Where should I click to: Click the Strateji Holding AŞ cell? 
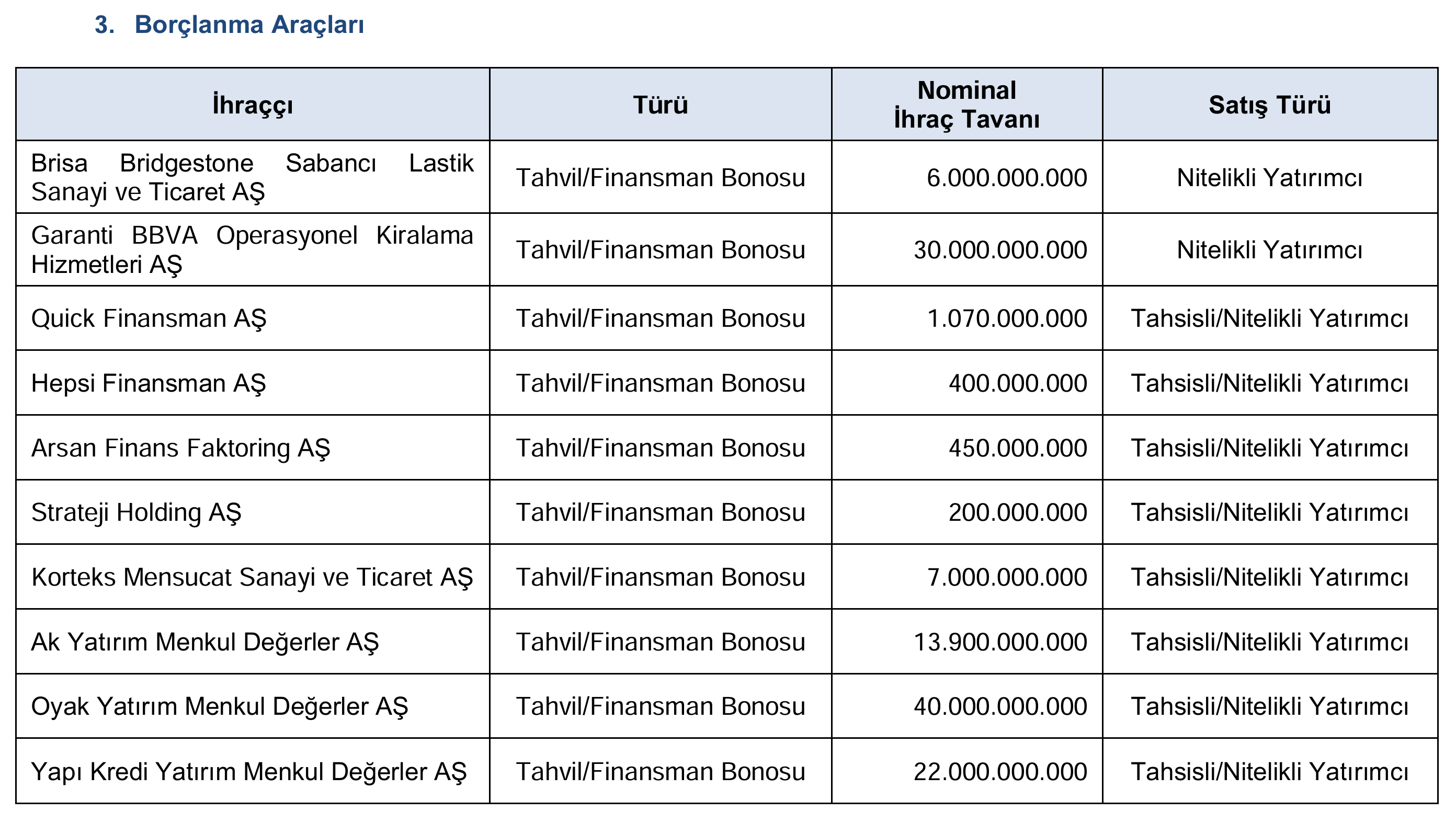(253, 512)
